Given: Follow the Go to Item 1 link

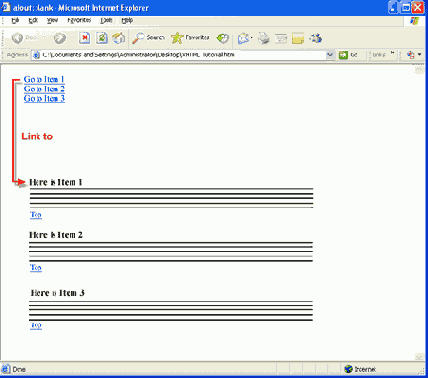Looking at the screenshot, I should point(44,79).
